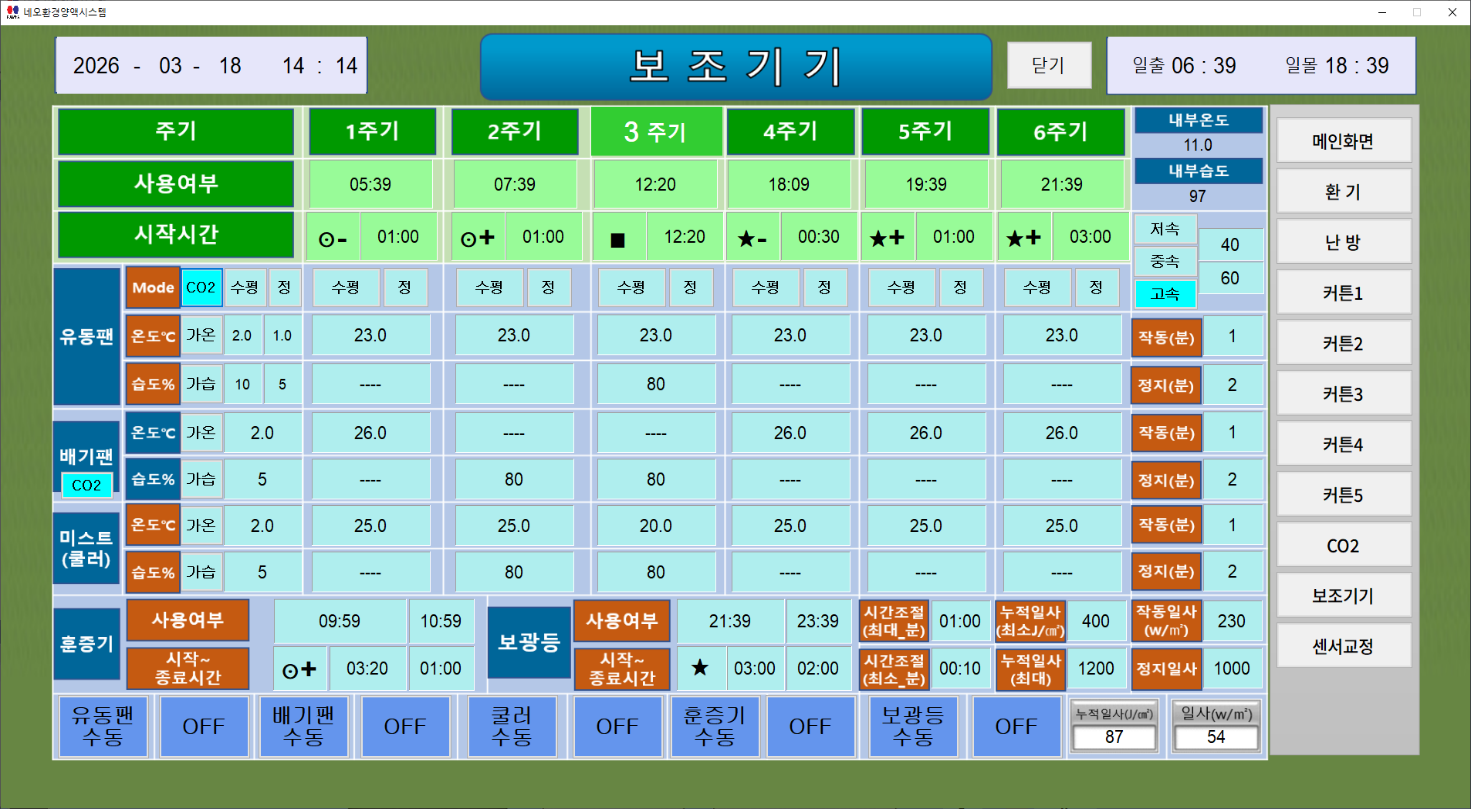Click the 배기팬 수동 button

click(304, 727)
